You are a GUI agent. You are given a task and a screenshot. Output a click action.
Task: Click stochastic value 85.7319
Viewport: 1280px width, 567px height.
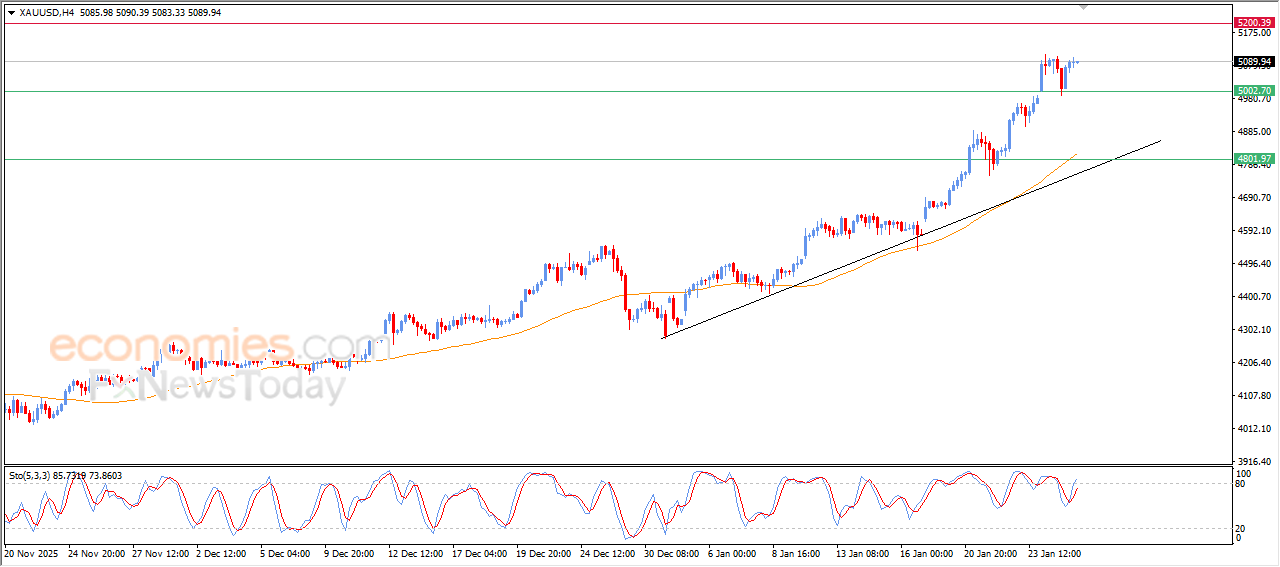(x=70, y=476)
